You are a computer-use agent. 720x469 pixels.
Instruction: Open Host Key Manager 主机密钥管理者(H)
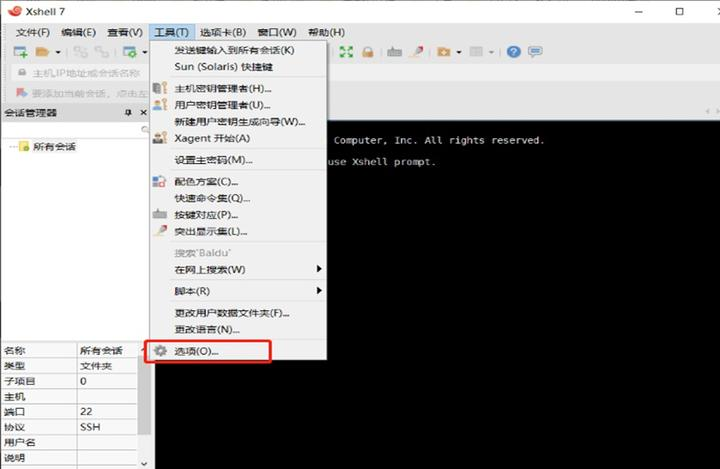(x=238, y=88)
